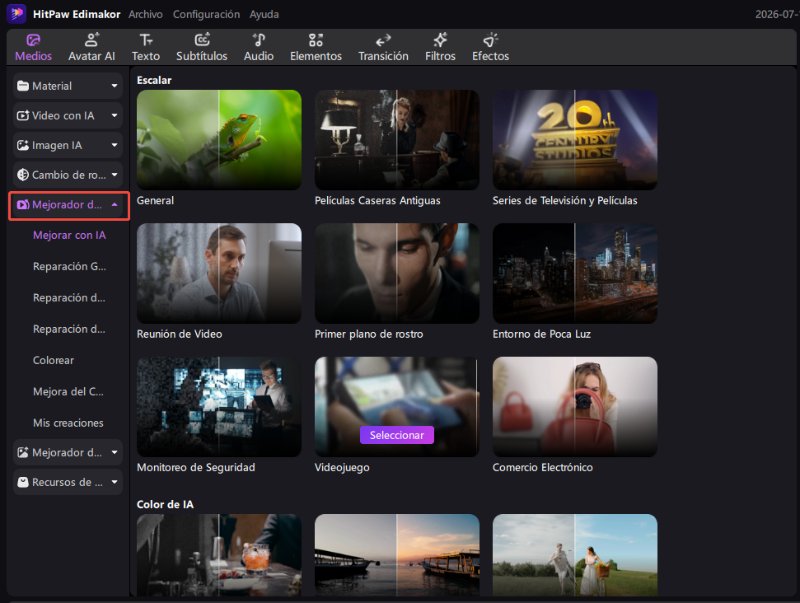This screenshot has height=603, width=800.
Task: Open the Avatar AI tool
Action: pyautogui.click(x=92, y=47)
